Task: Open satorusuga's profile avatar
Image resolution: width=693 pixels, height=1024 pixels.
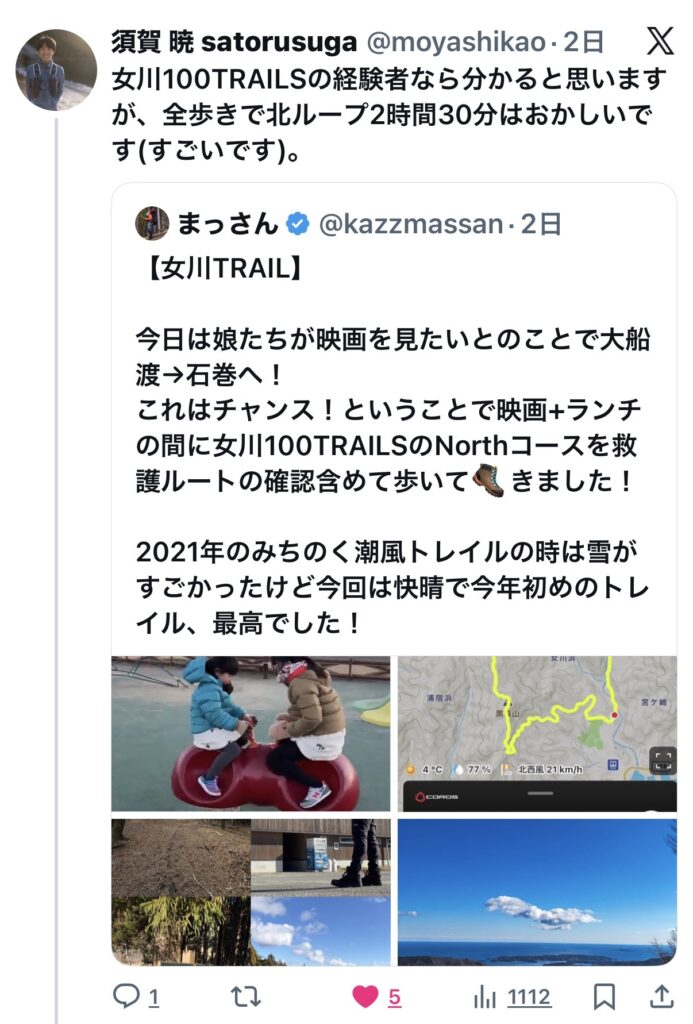Action: click(56, 70)
